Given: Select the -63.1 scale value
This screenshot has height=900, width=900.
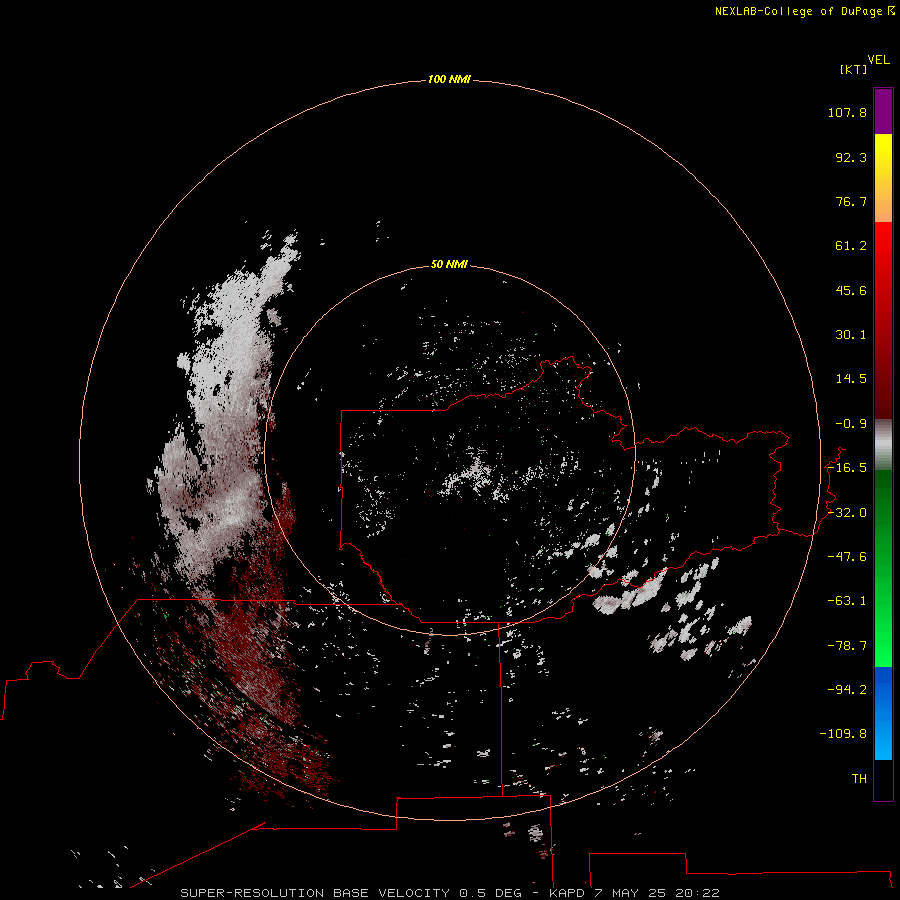Looking at the screenshot, I should point(847,601).
